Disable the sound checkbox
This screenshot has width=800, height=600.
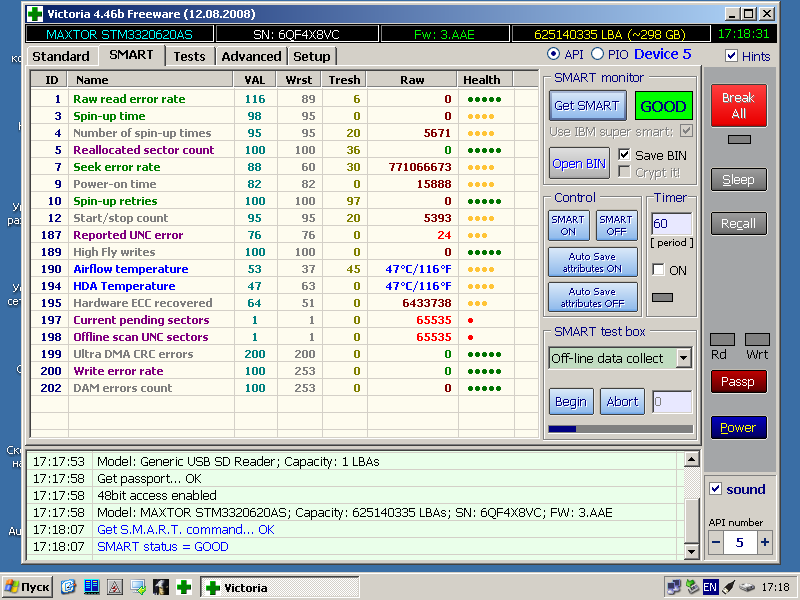click(715, 489)
